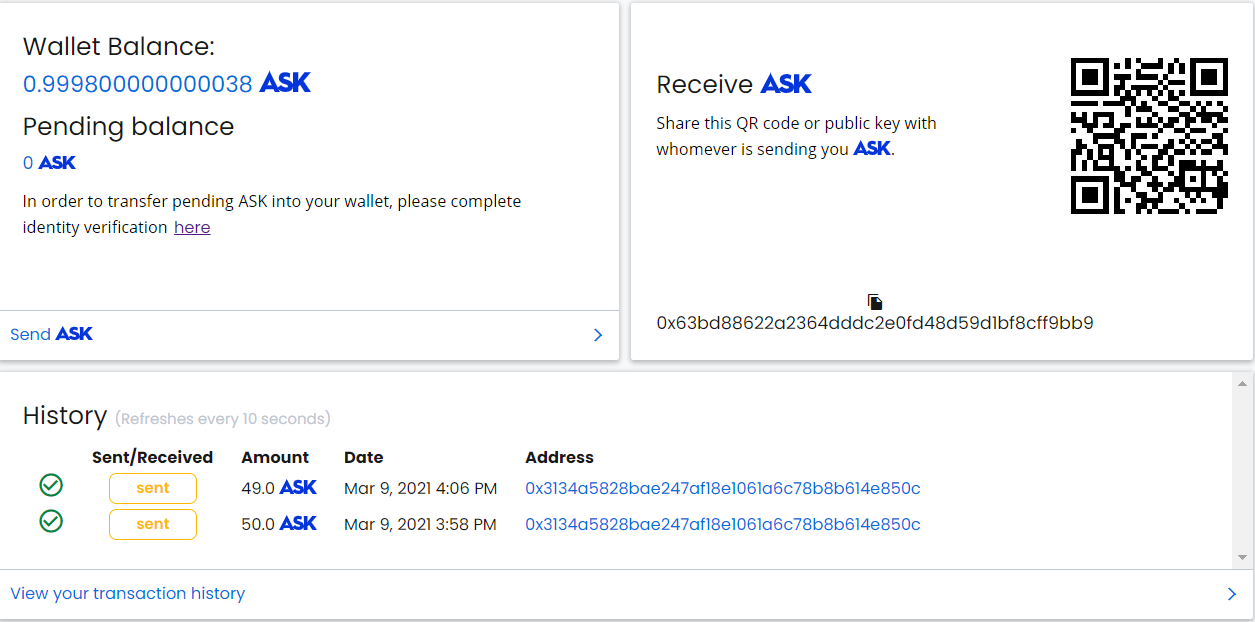Screen dimensions: 1255x622
Task: Click green check icon for 49.0 ASK transaction
Action: tap(51, 486)
